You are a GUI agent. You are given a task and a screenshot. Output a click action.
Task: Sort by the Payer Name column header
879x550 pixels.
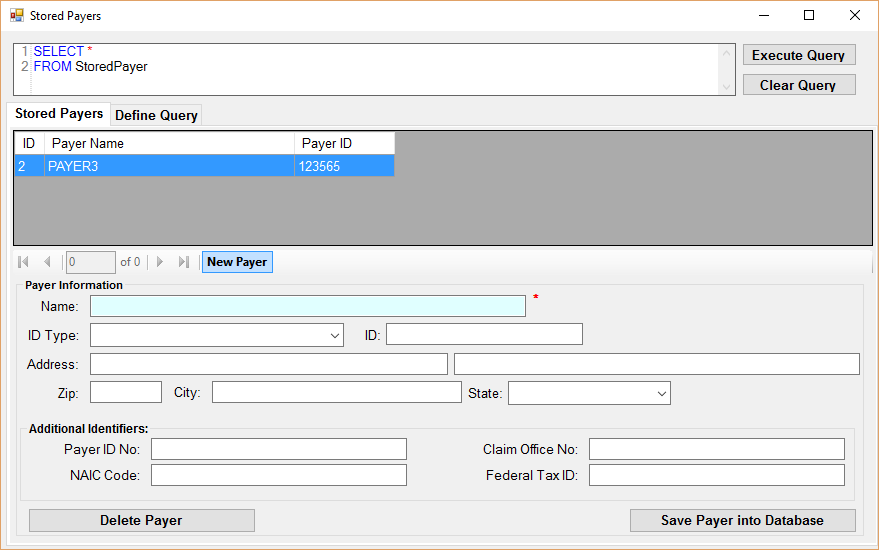point(170,144)
